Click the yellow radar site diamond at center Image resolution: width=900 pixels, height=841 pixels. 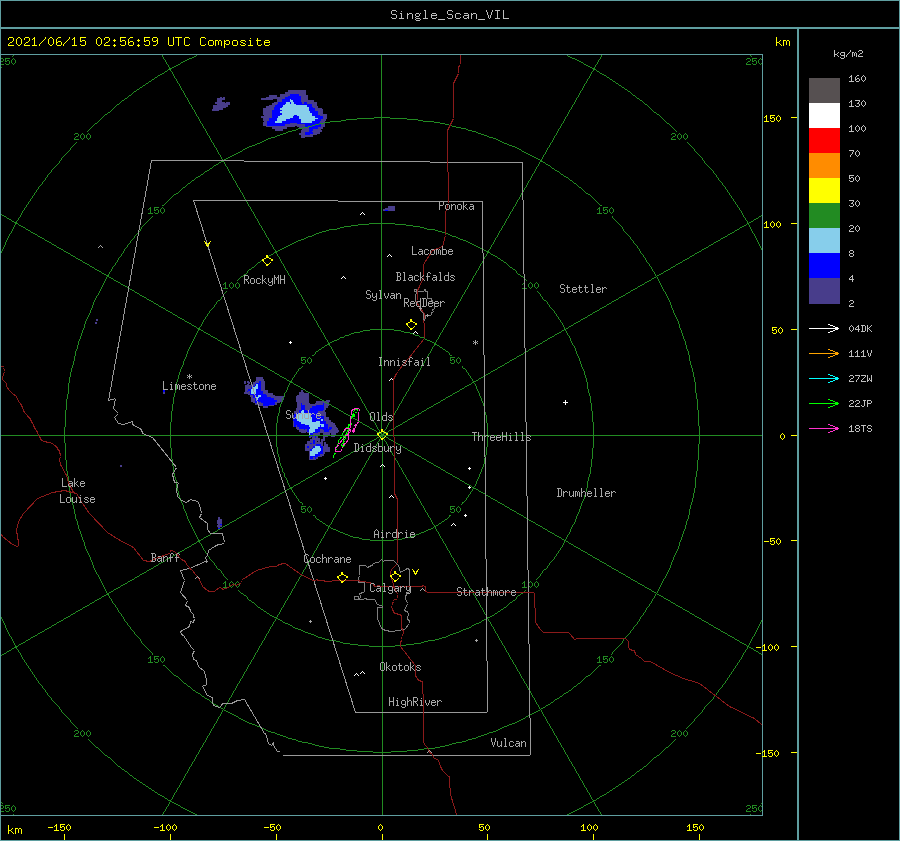(382, 435)
